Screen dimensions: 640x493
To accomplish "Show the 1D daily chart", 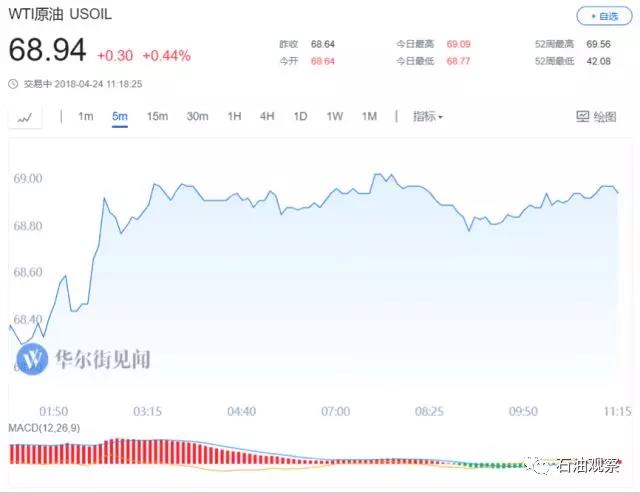I will point(300,117).
